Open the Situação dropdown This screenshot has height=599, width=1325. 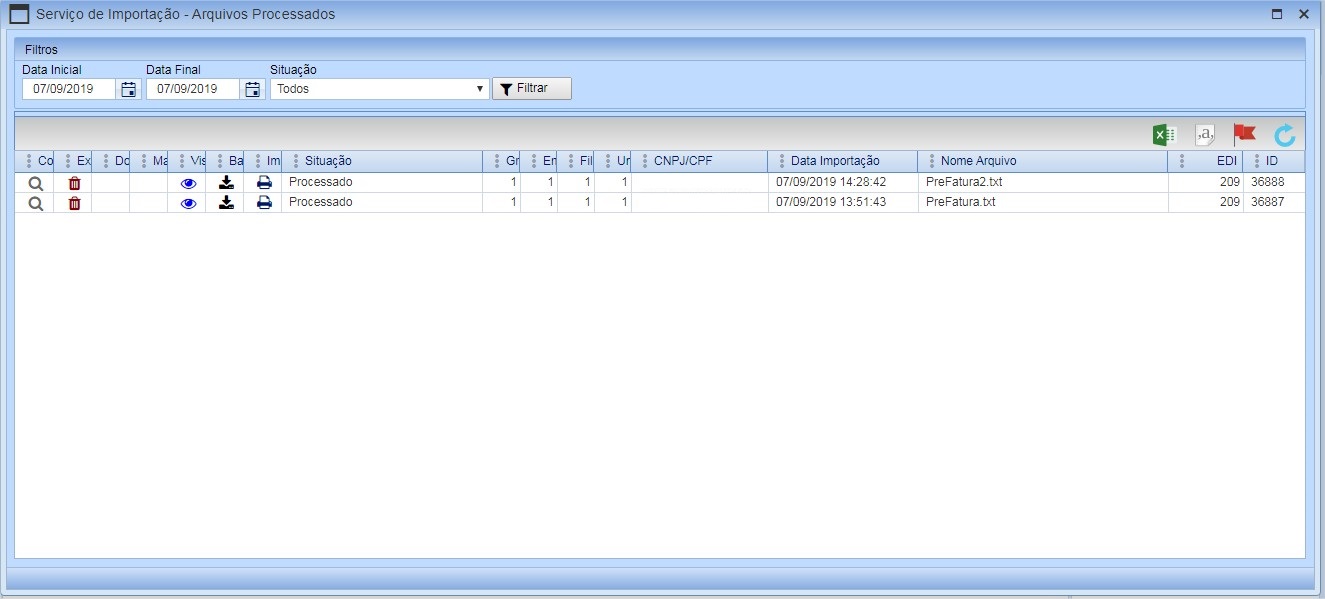coord(379,89)
